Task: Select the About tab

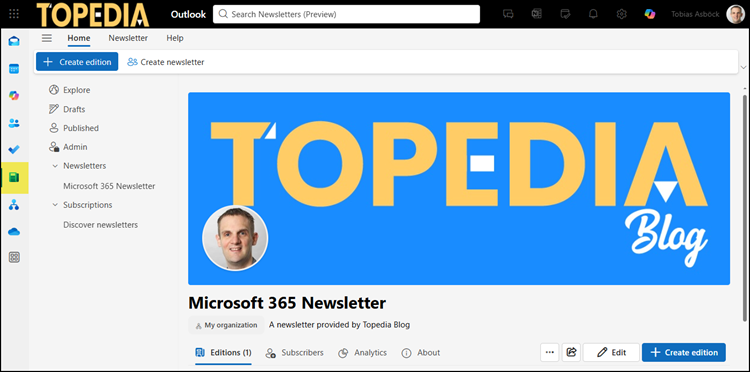Action: [420, 353]
